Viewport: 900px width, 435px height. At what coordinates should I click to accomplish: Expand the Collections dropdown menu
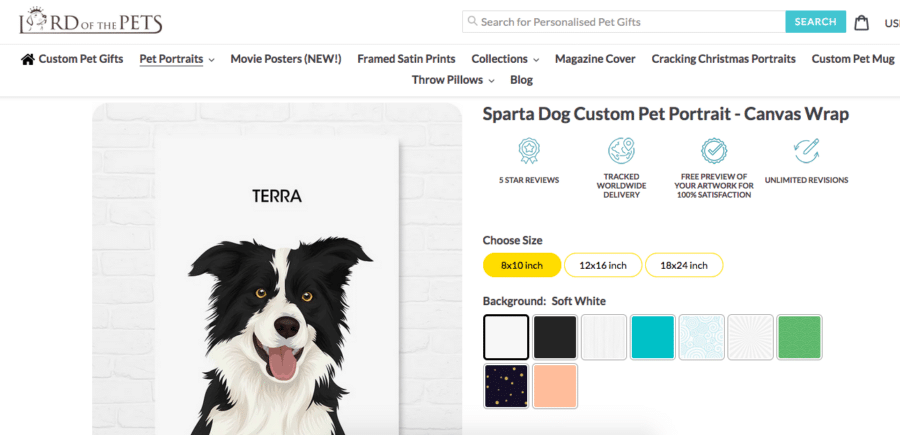[x=505, y=59]
